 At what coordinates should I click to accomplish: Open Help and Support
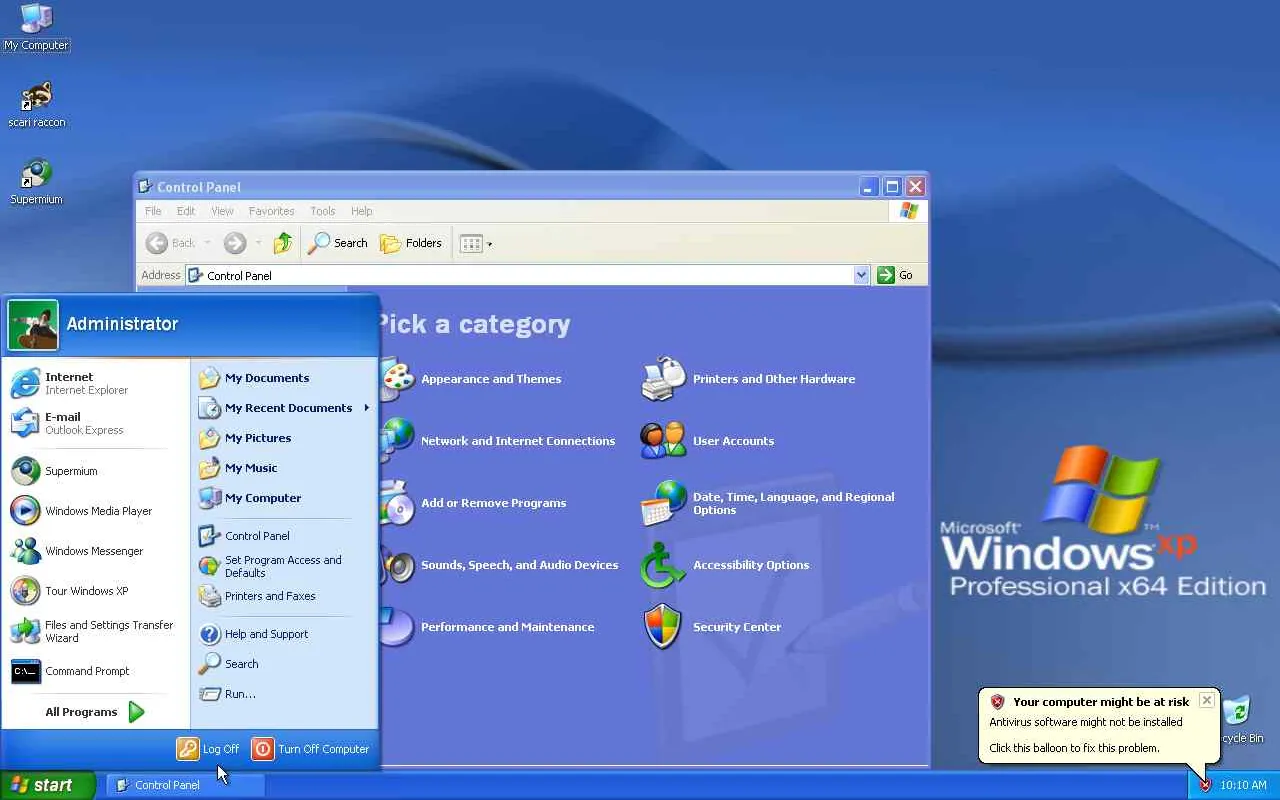pyautogui.click(x=284, y=634)
